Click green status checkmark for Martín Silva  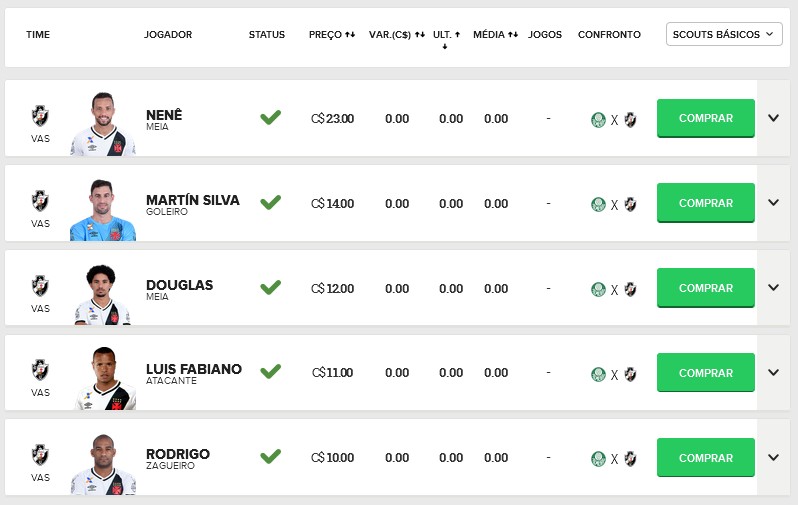[x=270, y=202]
